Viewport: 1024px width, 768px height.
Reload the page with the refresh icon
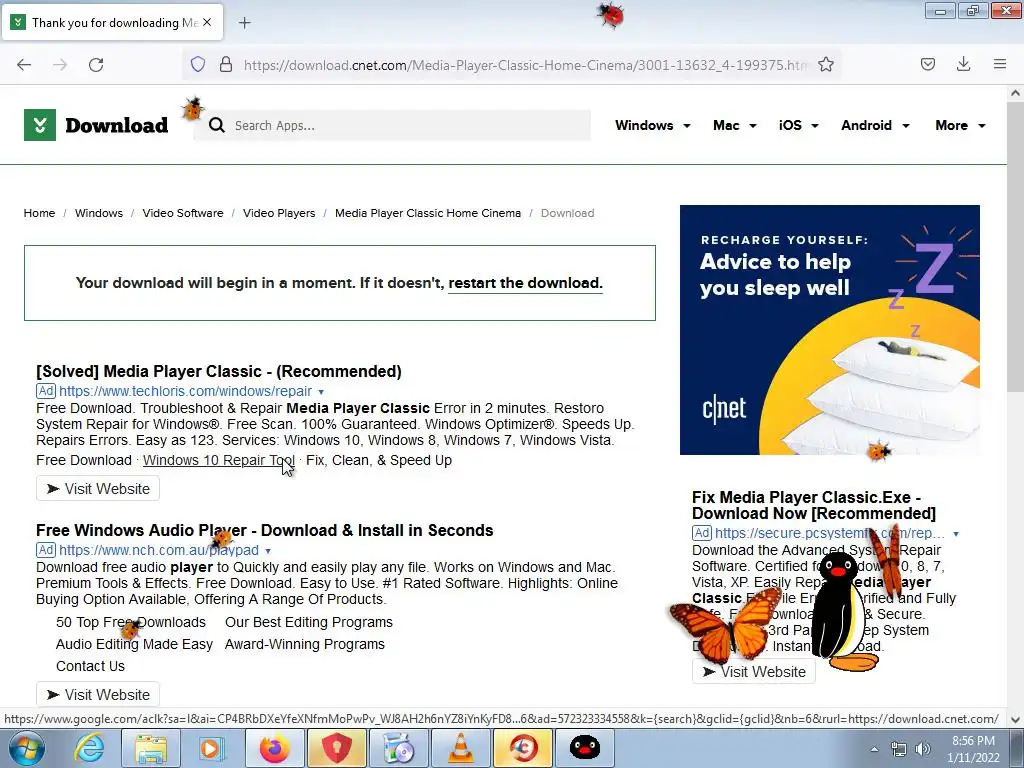96,65
